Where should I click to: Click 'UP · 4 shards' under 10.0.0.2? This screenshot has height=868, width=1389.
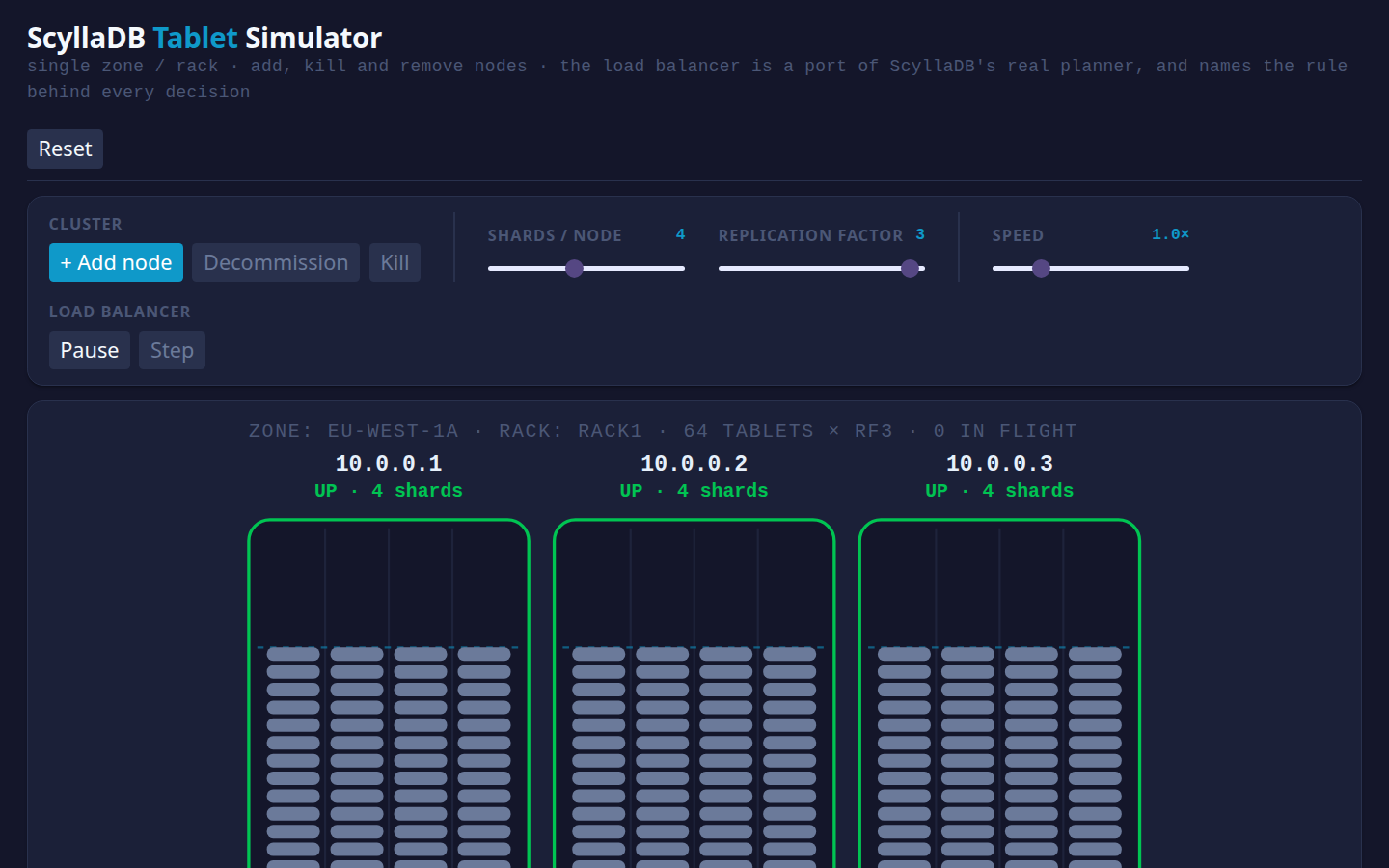point(694,491)
